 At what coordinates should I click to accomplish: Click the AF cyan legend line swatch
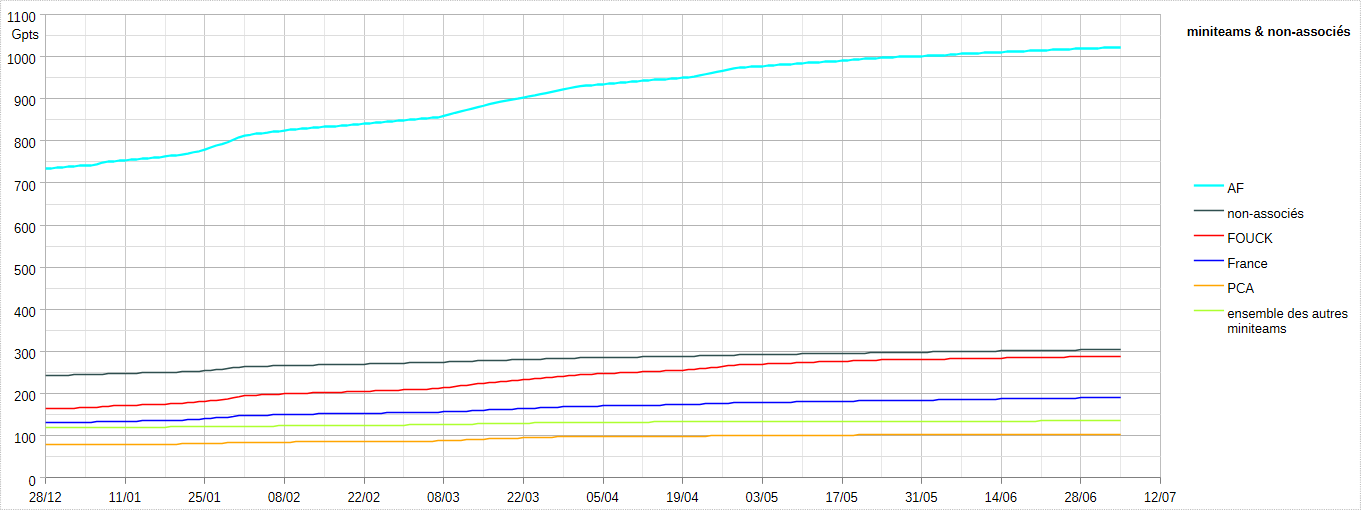tap(1209, 187)
